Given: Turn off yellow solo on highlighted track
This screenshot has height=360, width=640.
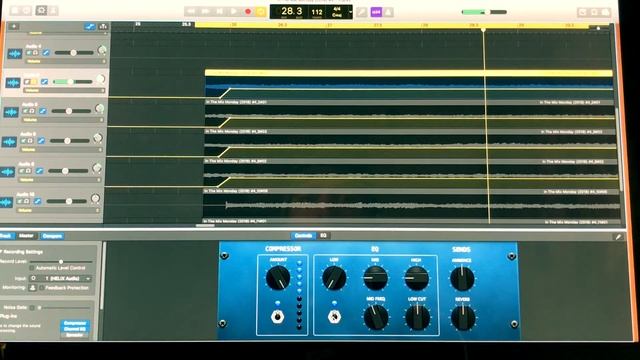Looking at the screenshot, I should pos(34,82).
